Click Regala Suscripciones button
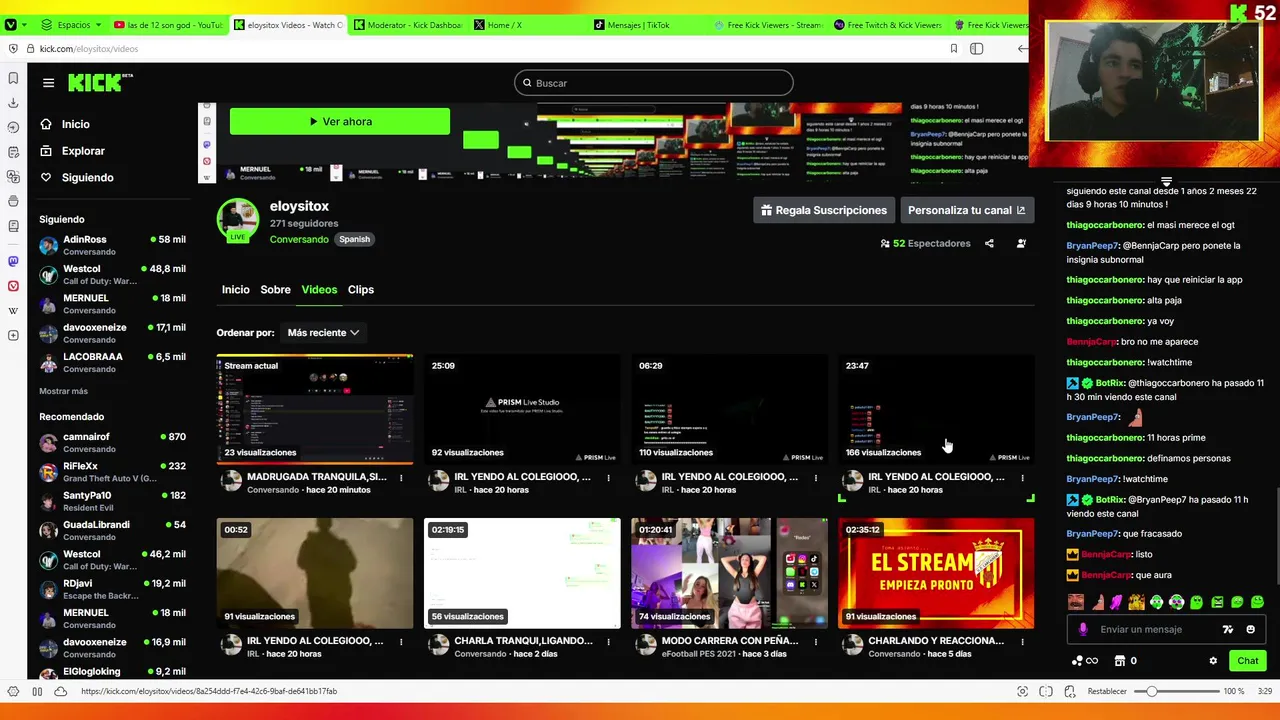1280x720 pixels. tap(823, 210)
